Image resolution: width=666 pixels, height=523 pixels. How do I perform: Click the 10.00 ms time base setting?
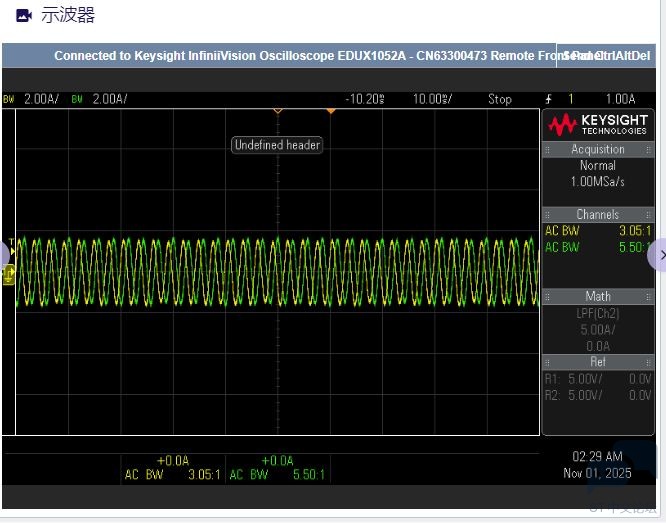point(432,99)
